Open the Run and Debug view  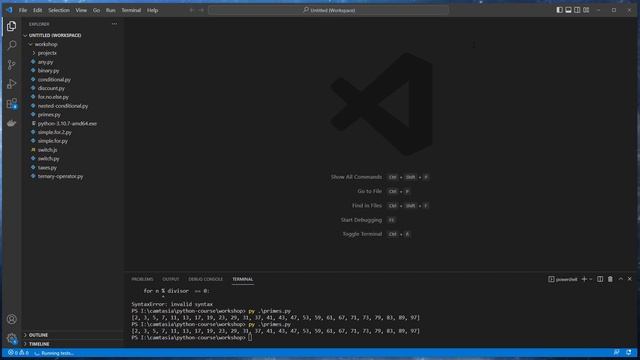click(11, 84)
